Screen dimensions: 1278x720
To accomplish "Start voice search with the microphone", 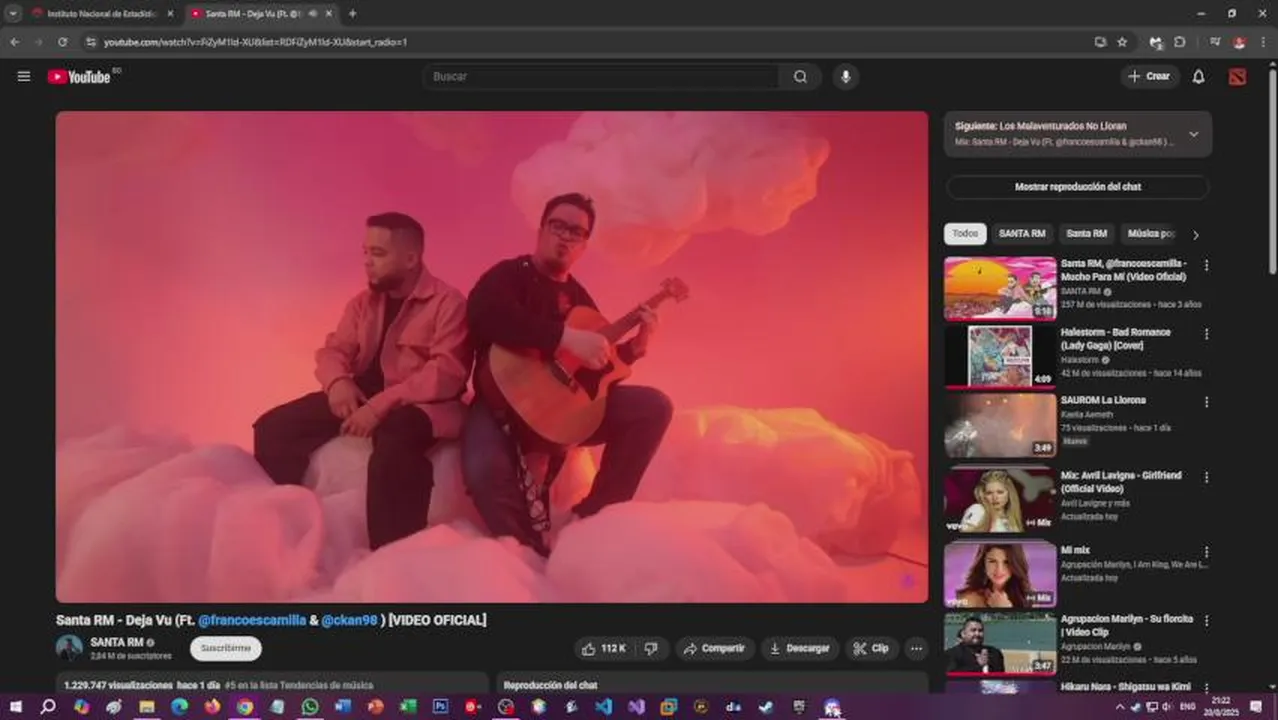I will tap(846, 77).
